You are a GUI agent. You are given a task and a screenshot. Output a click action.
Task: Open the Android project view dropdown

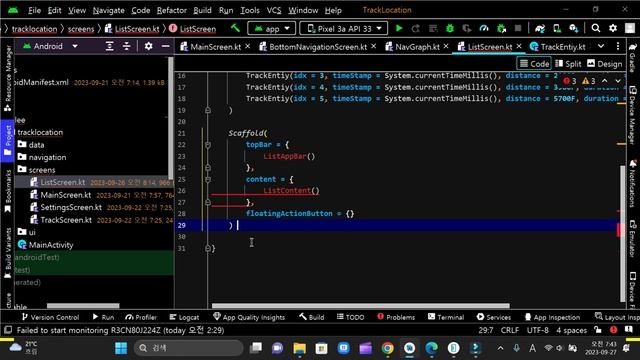pyautogui.click(x=50, y=46)
